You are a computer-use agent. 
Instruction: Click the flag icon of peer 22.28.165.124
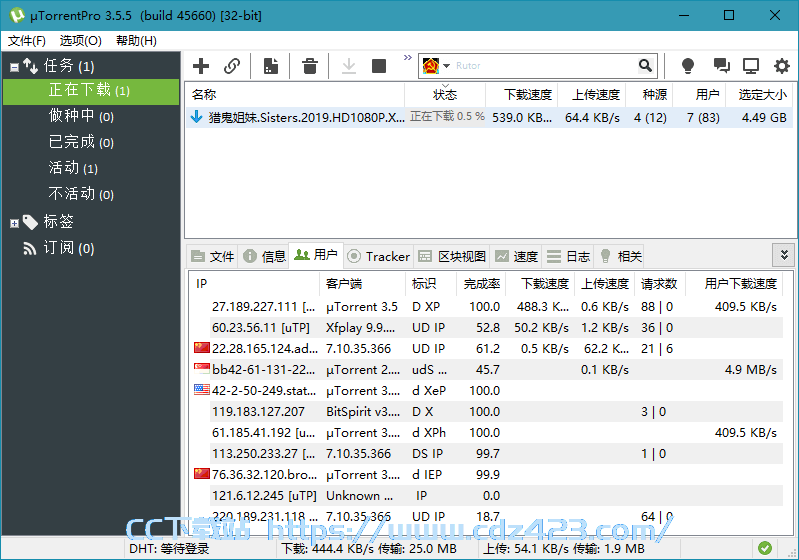point(202,348)
